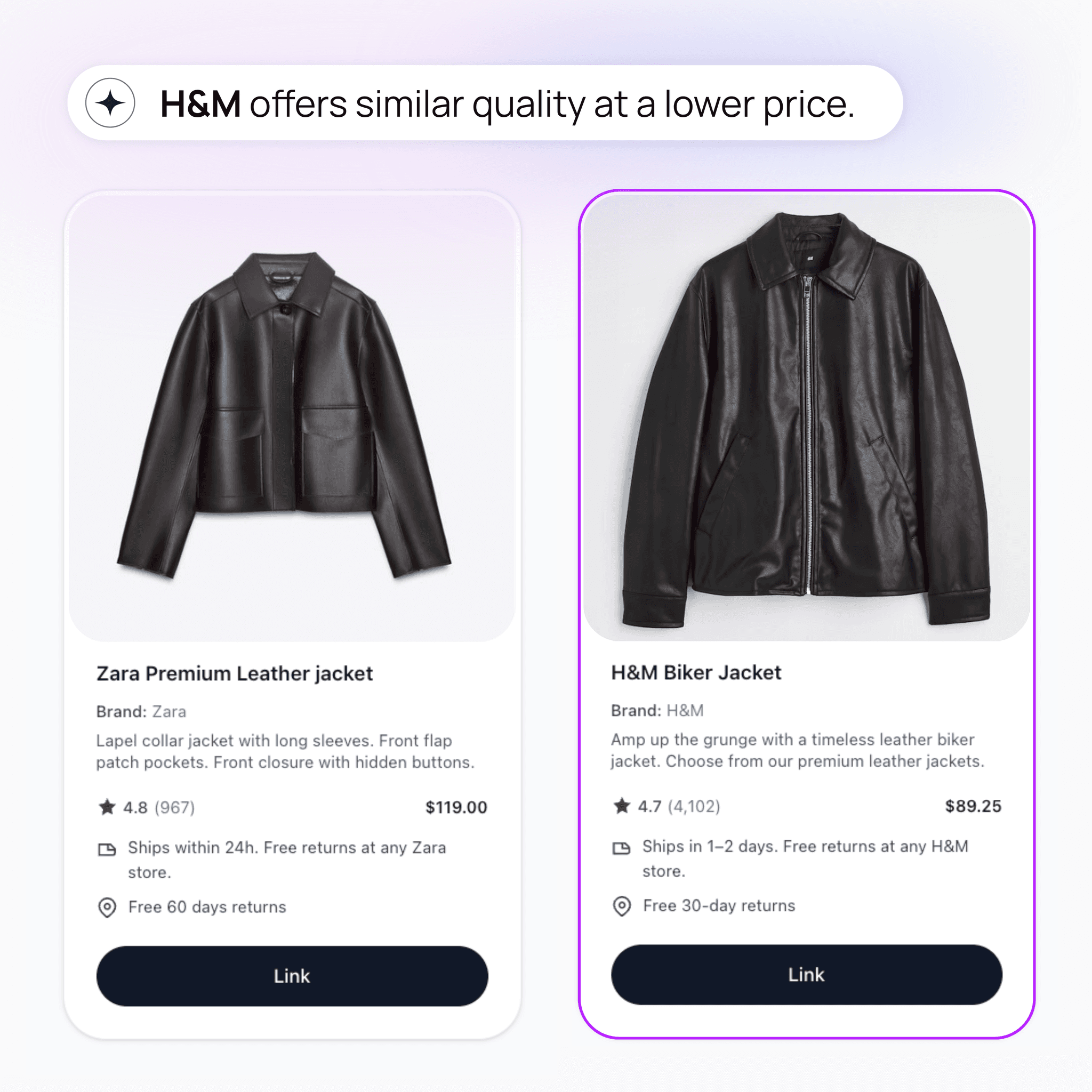Click the AI sparkle icon in banner
Image resolution: width=1092 pixels, height=1092 pixels.
pos(110,103)
